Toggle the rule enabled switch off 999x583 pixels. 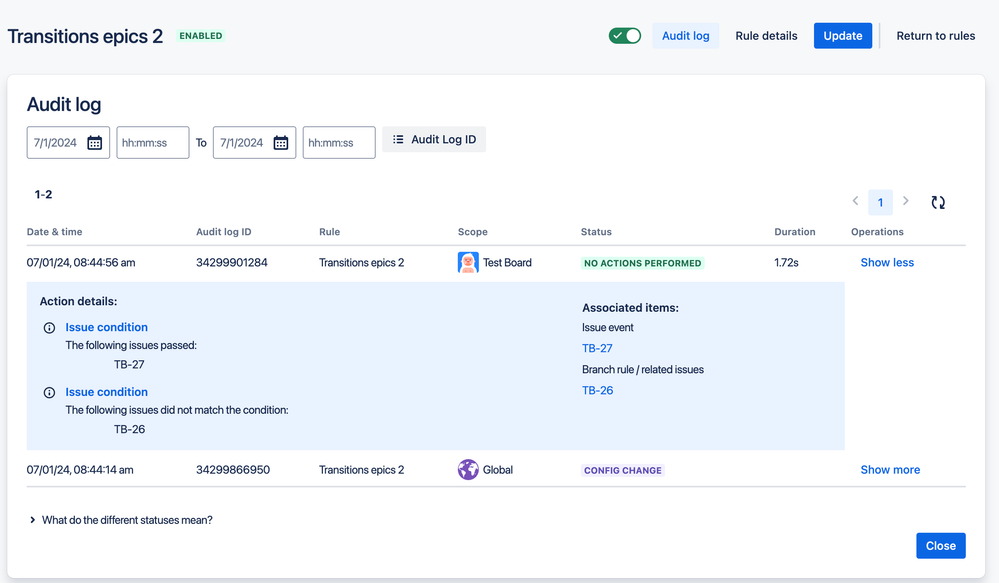pos(624,36)
